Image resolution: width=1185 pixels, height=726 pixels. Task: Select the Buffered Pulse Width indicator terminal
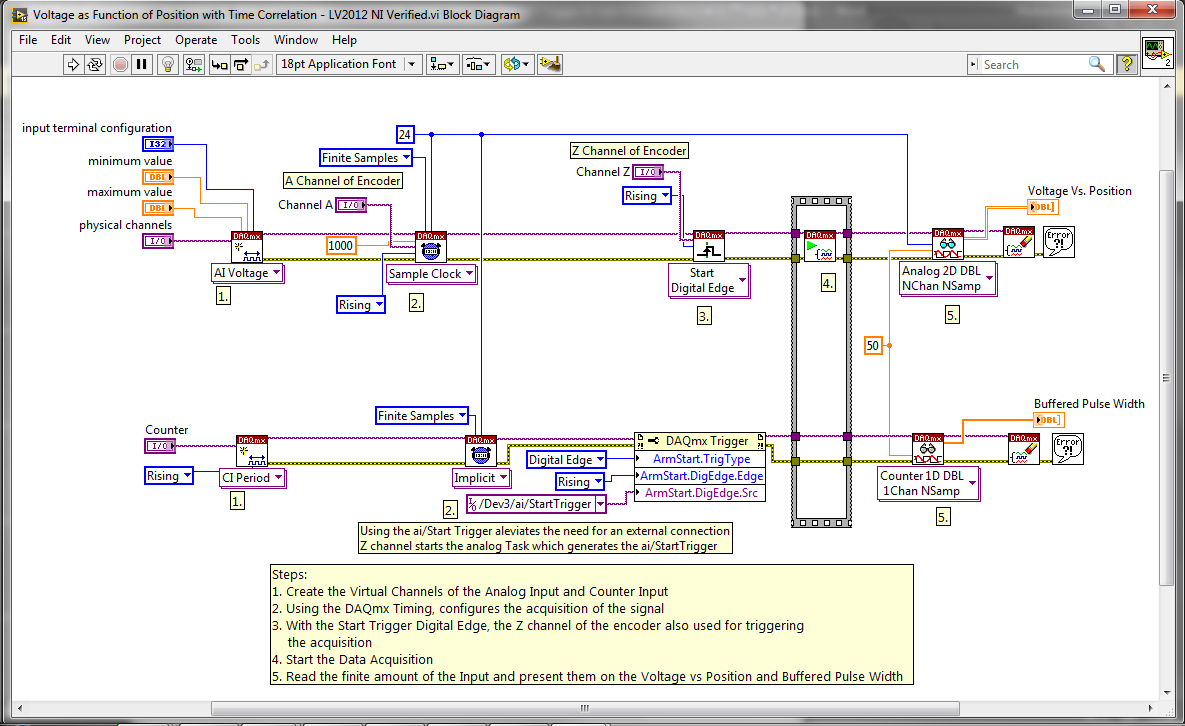pyautogui.click(x=1048, y=420)
